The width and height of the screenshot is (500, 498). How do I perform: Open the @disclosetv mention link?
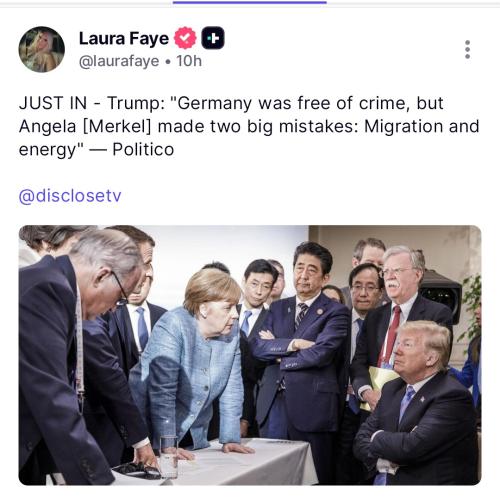coord(70,196)
